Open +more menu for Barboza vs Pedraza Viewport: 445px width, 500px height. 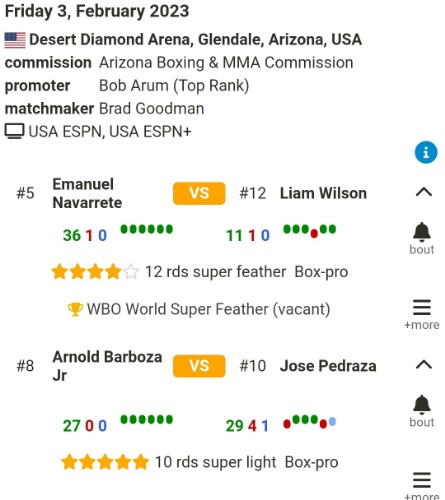422,486
